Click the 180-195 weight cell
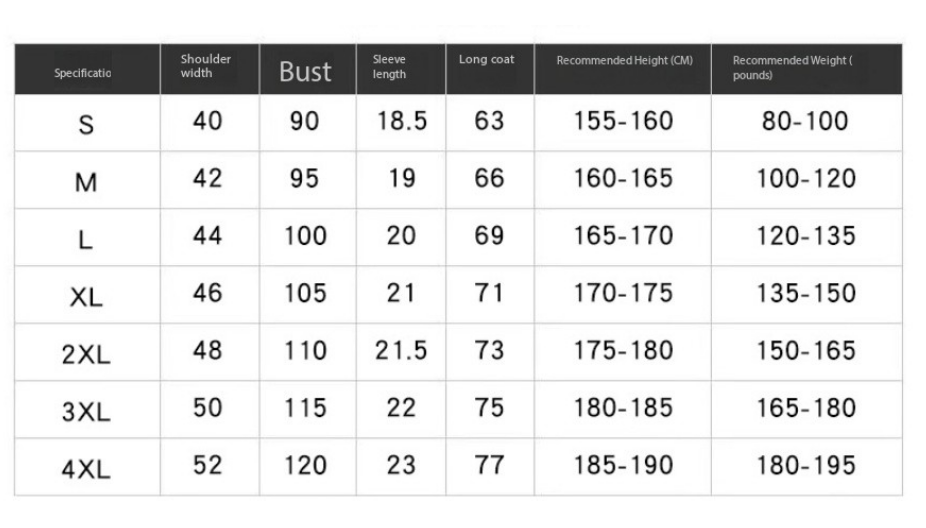The height and width of the screenshot is (528, 926). pos(806,465)
